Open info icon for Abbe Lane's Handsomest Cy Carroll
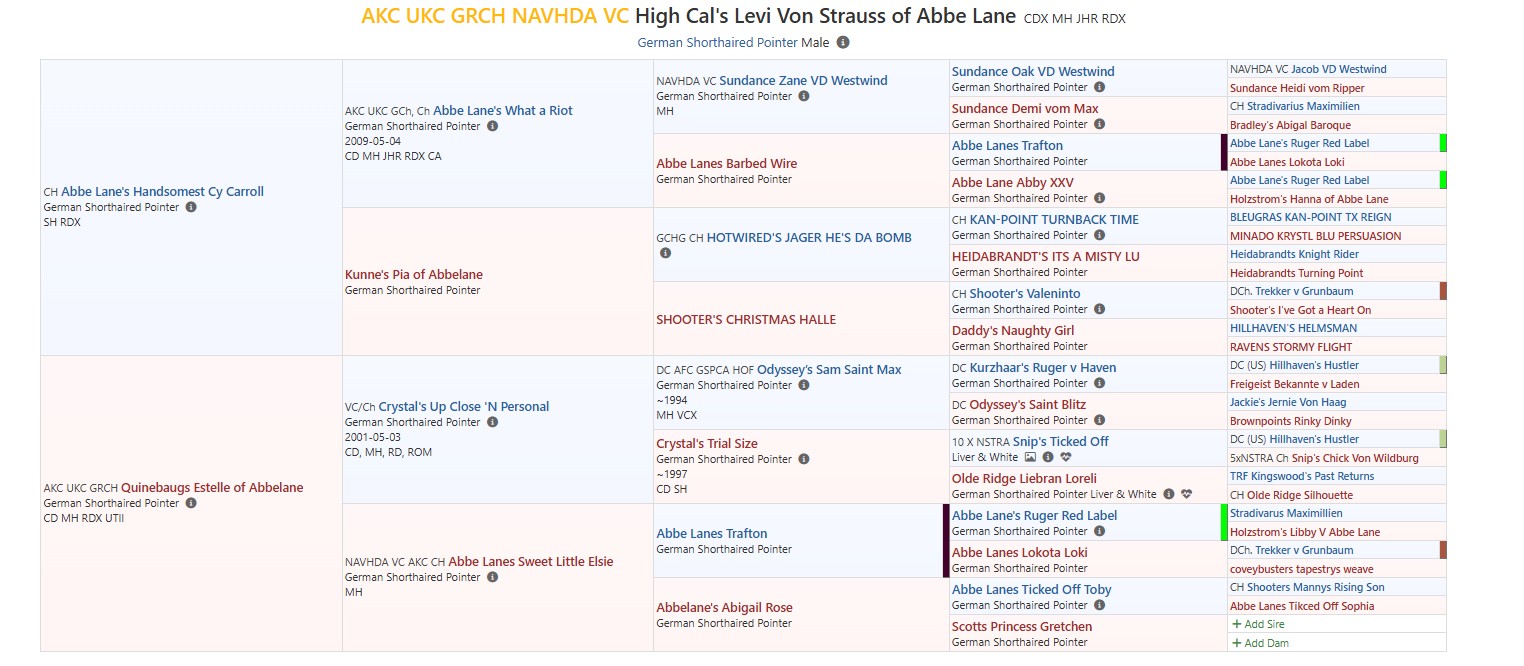The height and width of the screenshot is (666, 1524). pos(191,207)
